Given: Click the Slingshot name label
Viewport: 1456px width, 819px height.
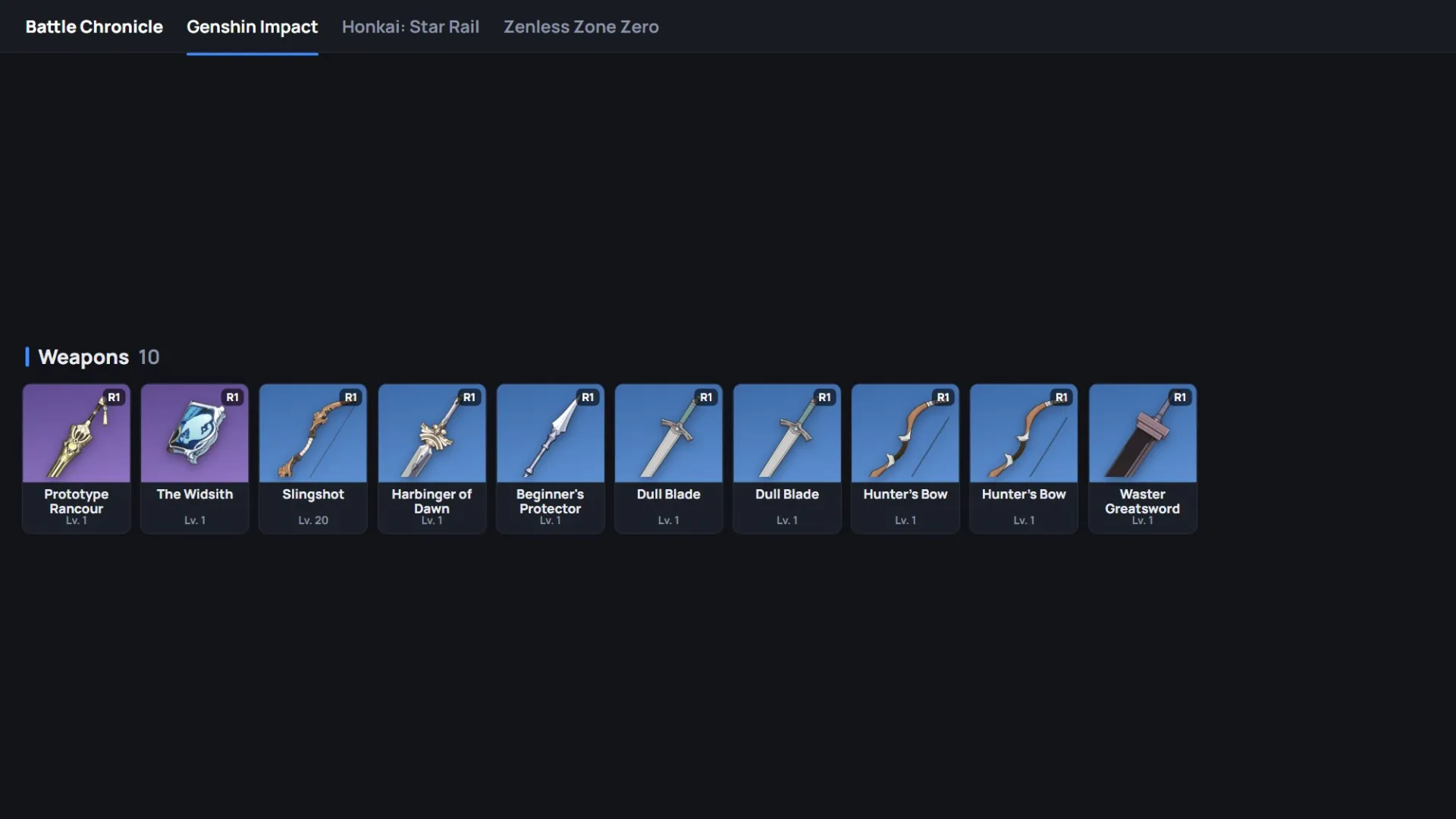Looking at the screenshot, I should (x=313, y=494).
